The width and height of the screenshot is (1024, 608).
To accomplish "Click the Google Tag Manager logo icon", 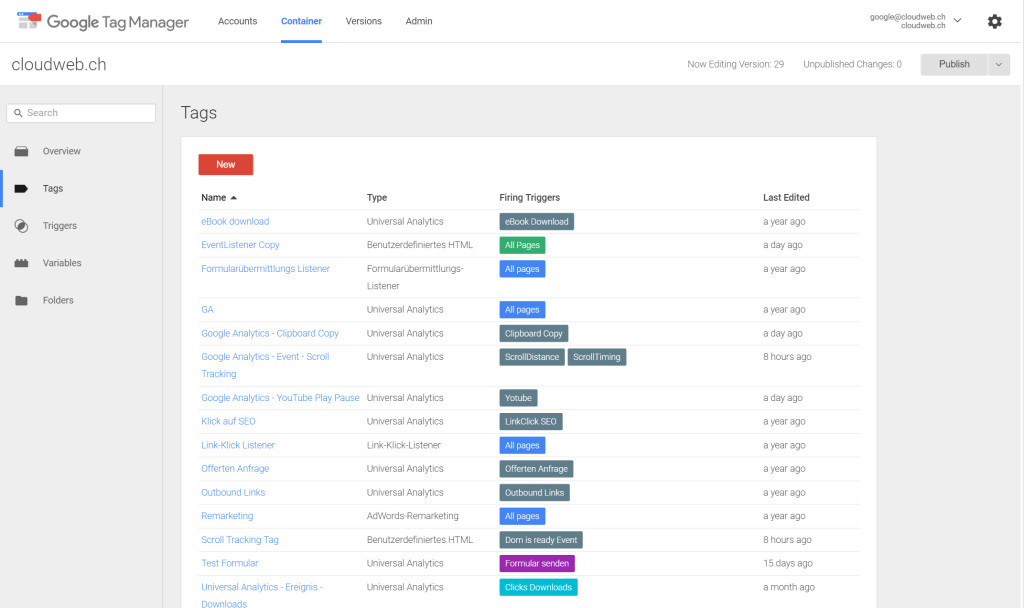I will [x=29, y=21].
